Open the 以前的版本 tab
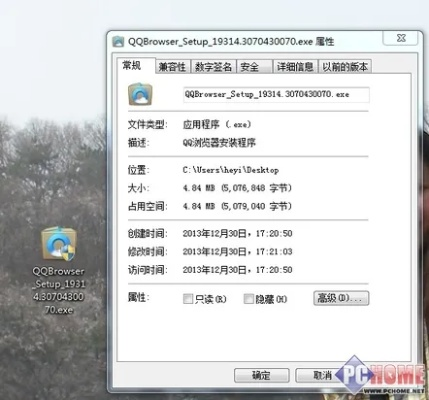The image size is (429, 400). [x=345, y=67]
